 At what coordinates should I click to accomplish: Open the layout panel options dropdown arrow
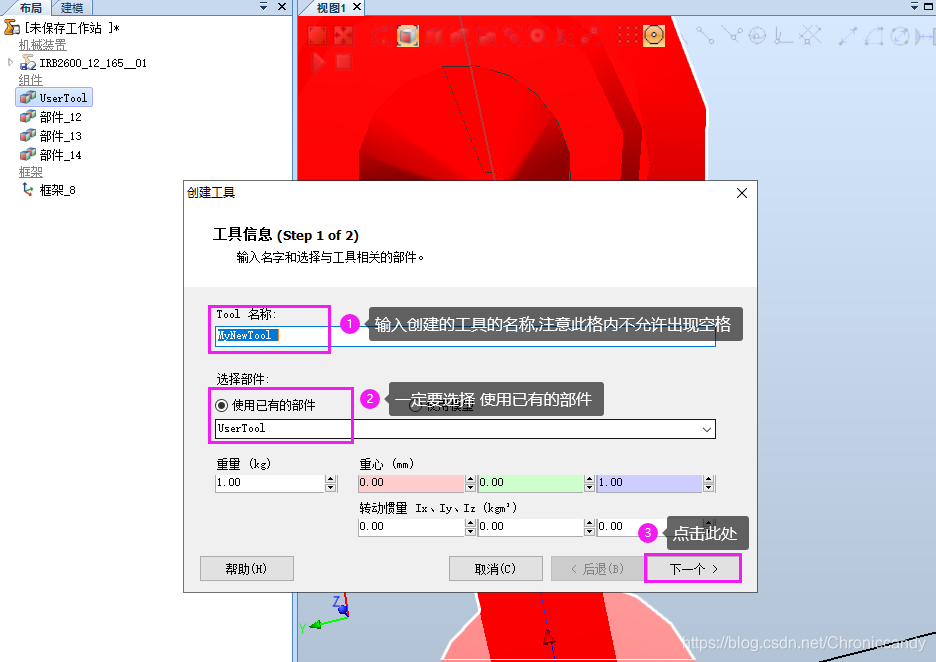coord(264,6)
